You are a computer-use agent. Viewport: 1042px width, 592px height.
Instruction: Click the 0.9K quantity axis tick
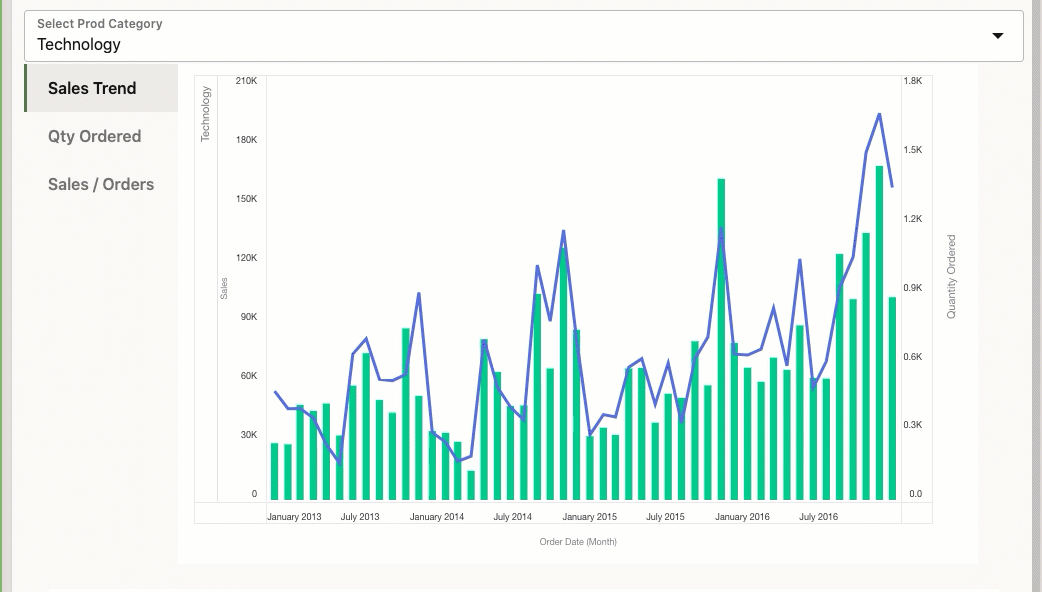913,288
